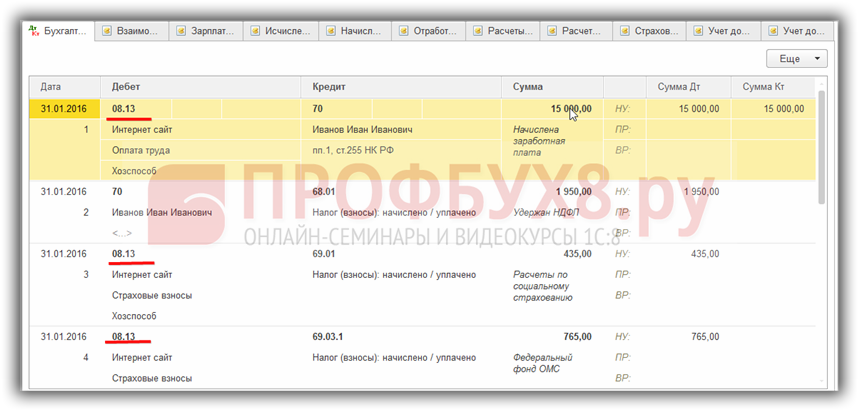
Task: Open the Расчет... tab left of Страхов...
Action: (582, 31)
